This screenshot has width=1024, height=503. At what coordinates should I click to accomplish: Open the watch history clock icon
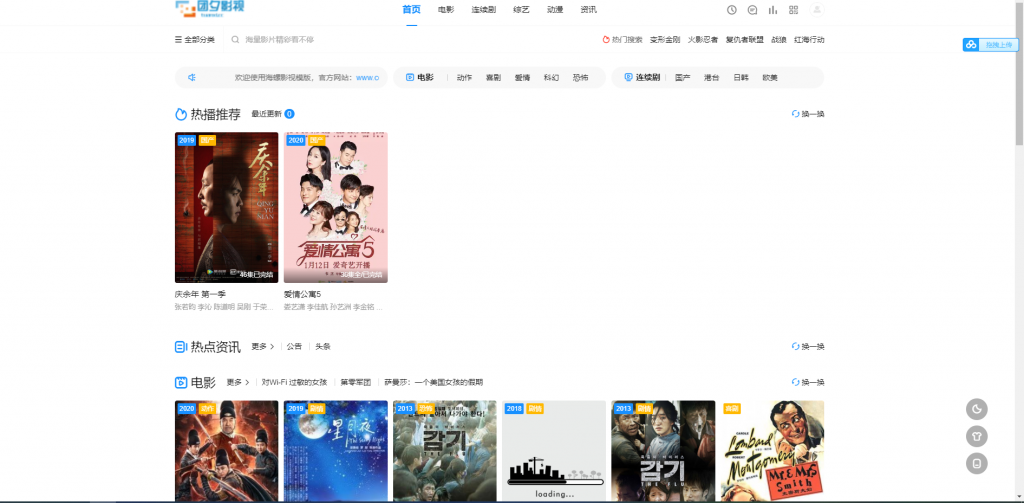731,10
